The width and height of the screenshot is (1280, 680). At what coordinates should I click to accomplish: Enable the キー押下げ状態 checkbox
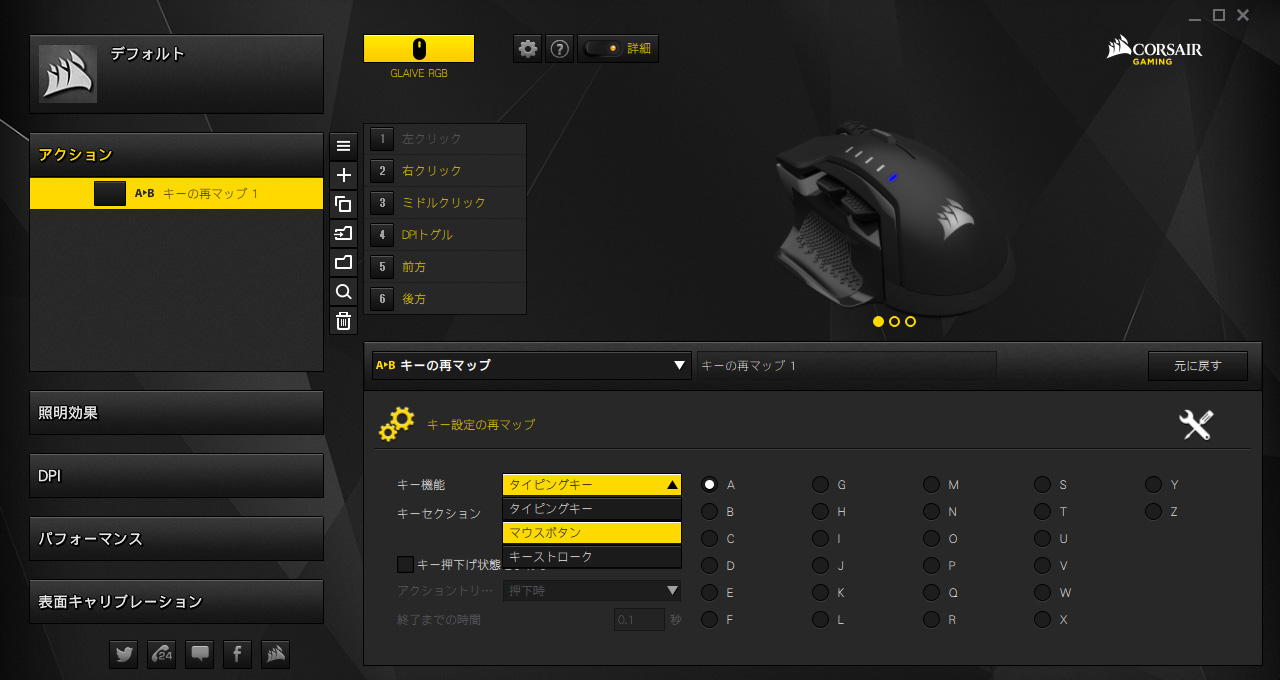point(406,565)
